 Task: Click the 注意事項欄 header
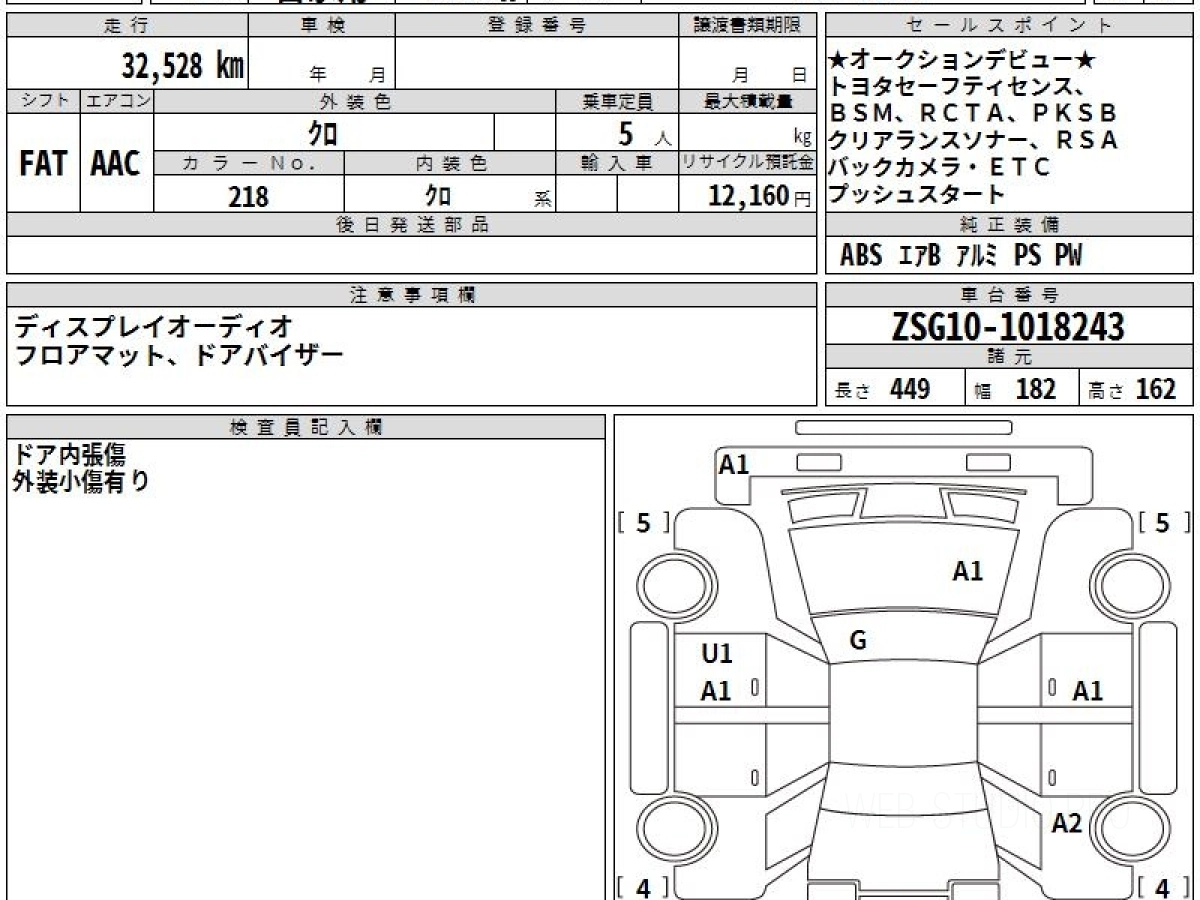point(411,295)
